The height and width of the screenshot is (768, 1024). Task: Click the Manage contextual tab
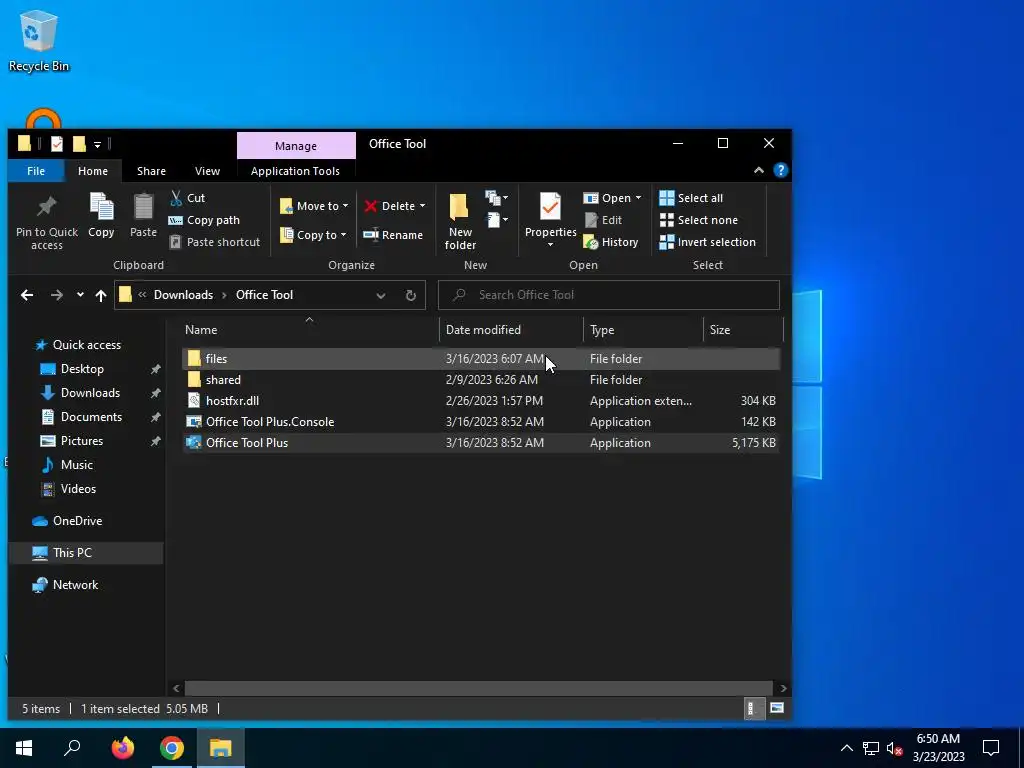pyautogui.click(x=296, y=146)
